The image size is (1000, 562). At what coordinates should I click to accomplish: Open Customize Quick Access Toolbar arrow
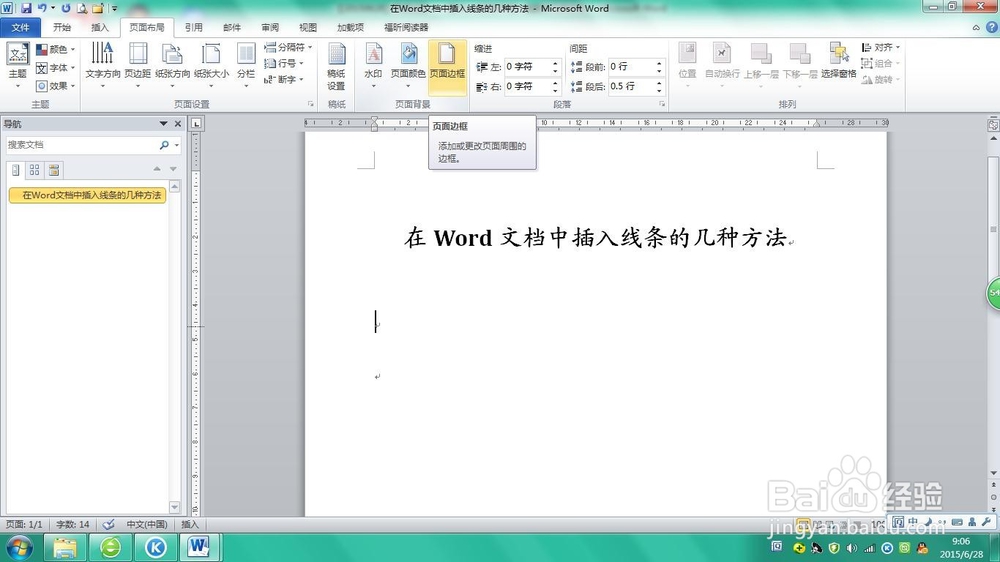[115, 8]
